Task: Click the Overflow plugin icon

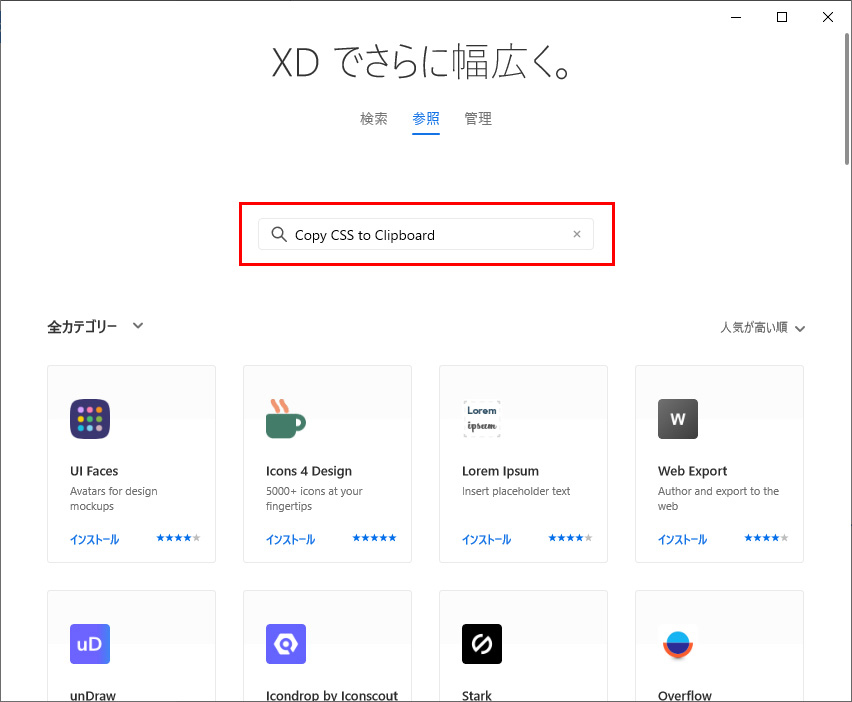Action: pyautogui.click(x=678, y=644)
